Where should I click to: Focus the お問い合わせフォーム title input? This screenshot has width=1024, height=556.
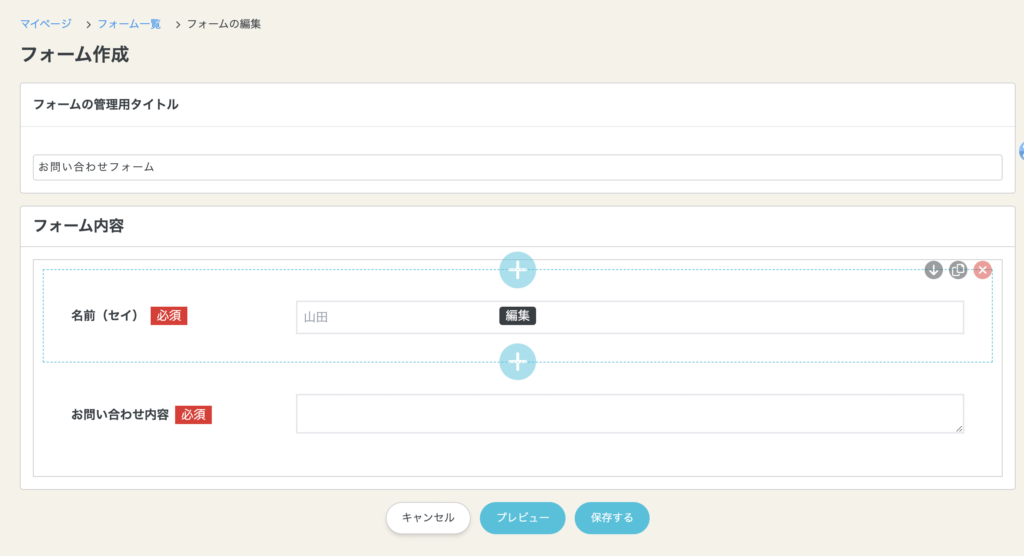pyautogui.click(x=517, y=167)
